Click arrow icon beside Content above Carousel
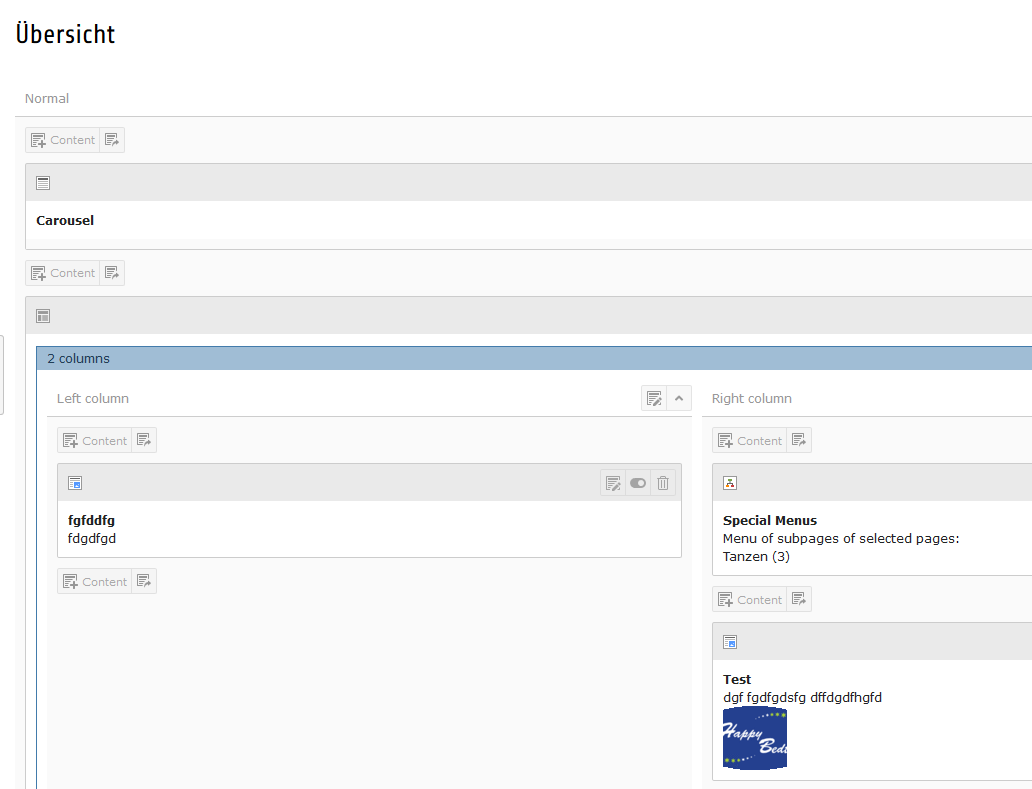Screen dimensions: 1032x789 (x=112, y=140)
